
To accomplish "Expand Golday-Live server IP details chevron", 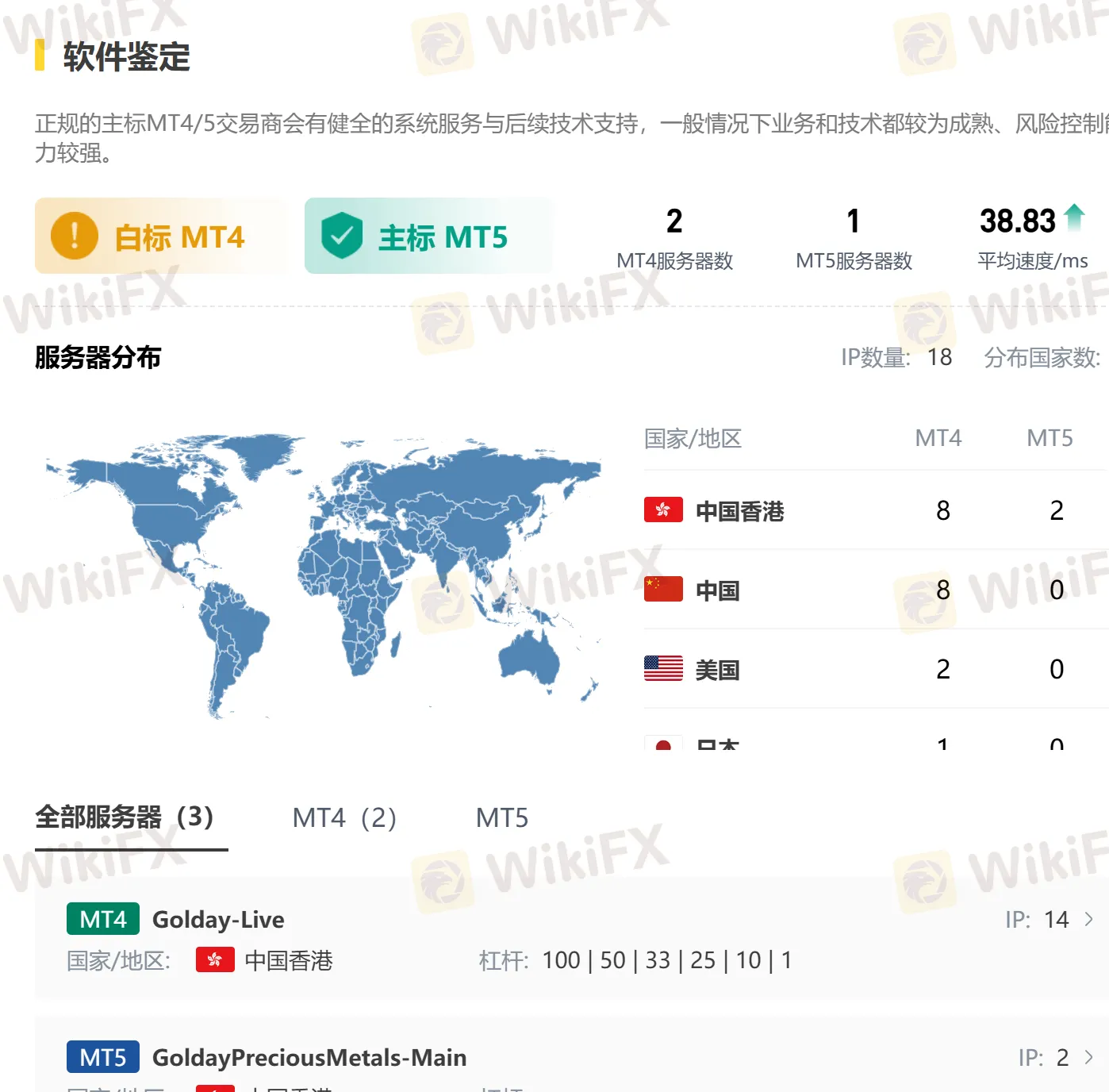I will (x=1089, y=919).
